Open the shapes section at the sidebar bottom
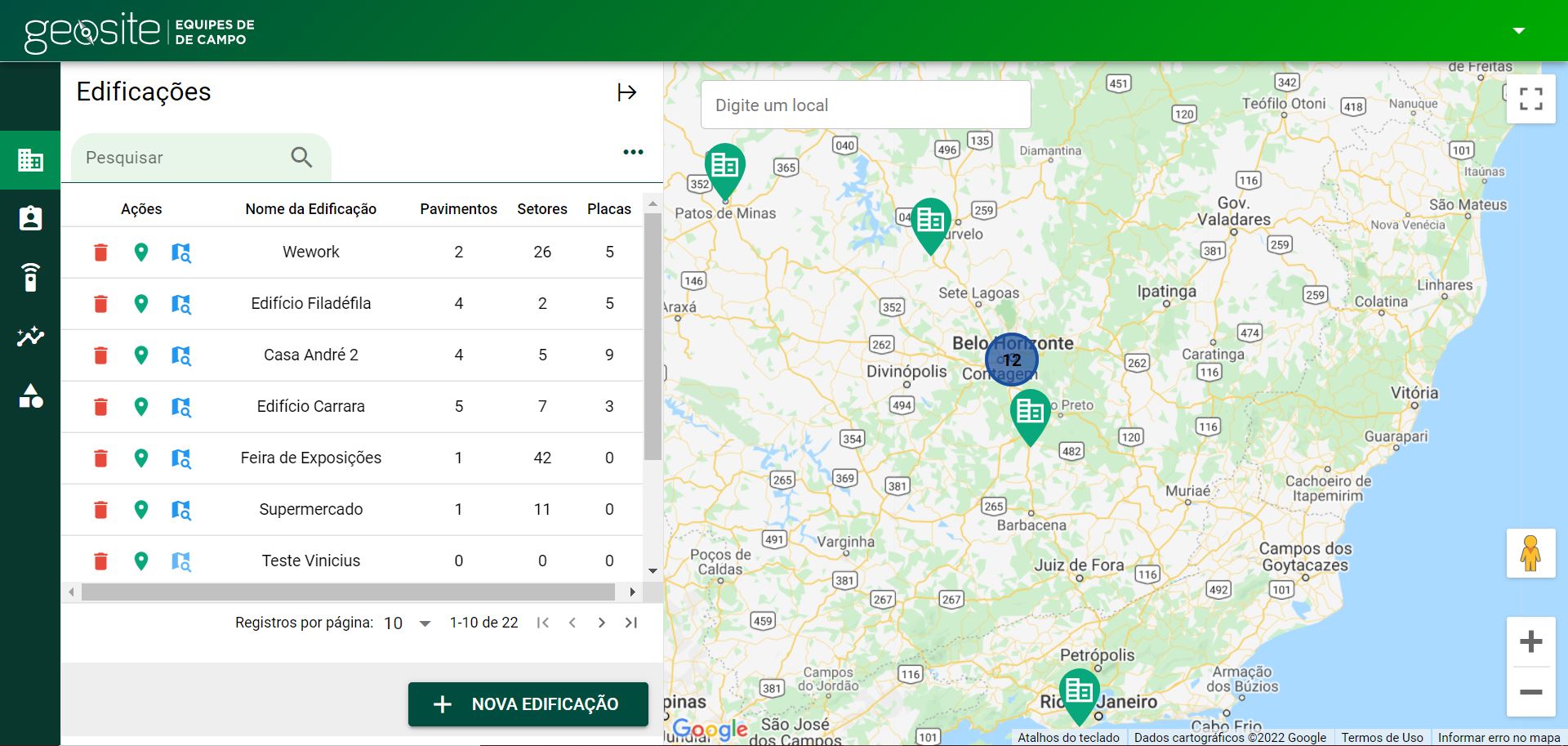 tap(30, 396)
